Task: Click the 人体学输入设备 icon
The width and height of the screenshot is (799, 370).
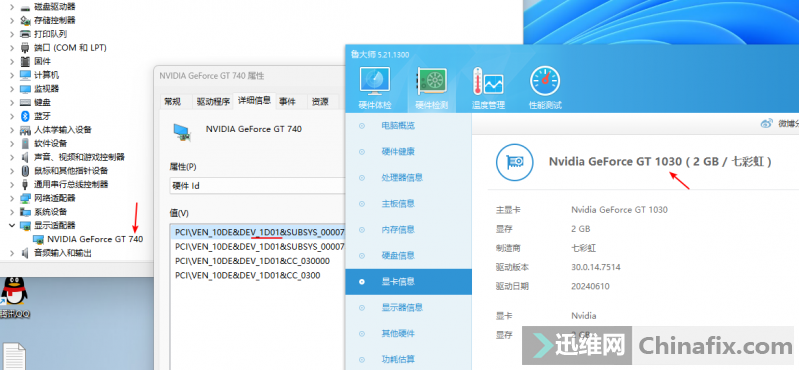Action: (25, 129)
